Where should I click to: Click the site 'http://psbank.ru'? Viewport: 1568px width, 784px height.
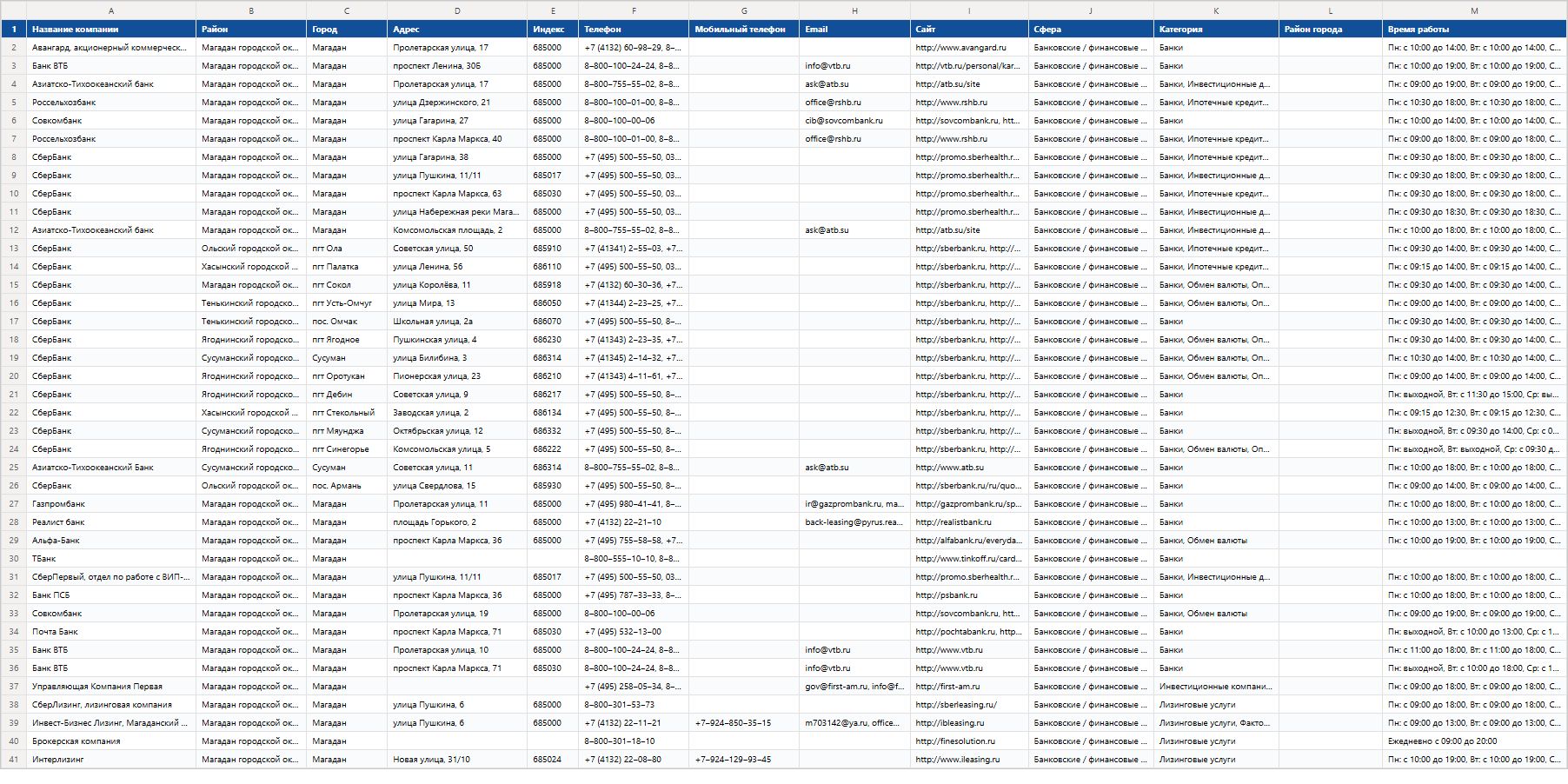point(969,595)
